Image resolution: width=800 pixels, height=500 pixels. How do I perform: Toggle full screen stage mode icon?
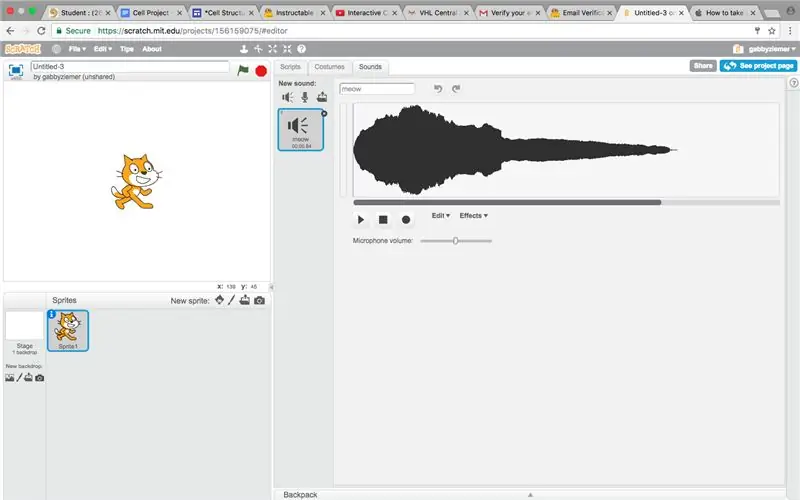16,70
